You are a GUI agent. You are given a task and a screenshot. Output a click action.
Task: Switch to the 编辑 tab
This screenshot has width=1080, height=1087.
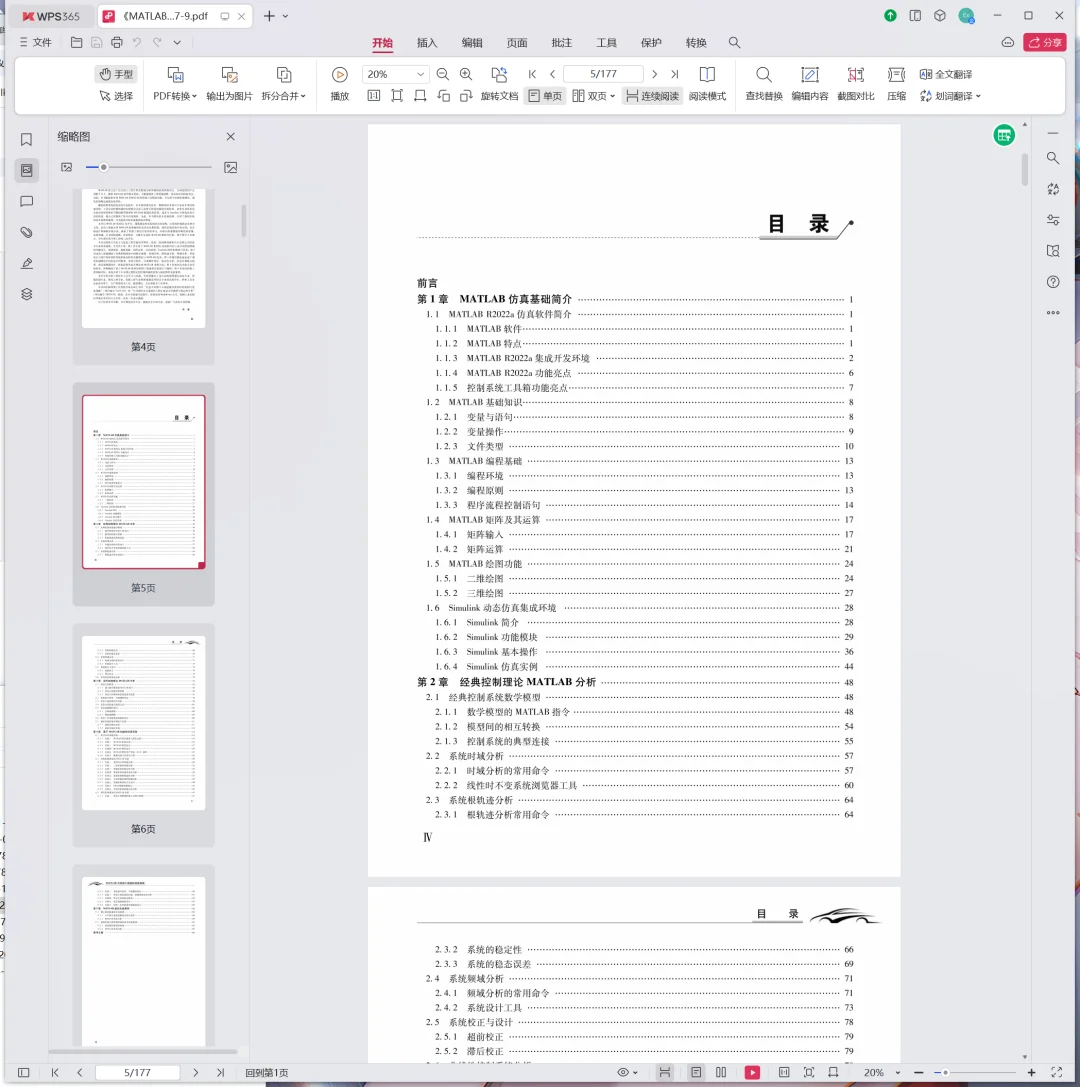(472, 42)
